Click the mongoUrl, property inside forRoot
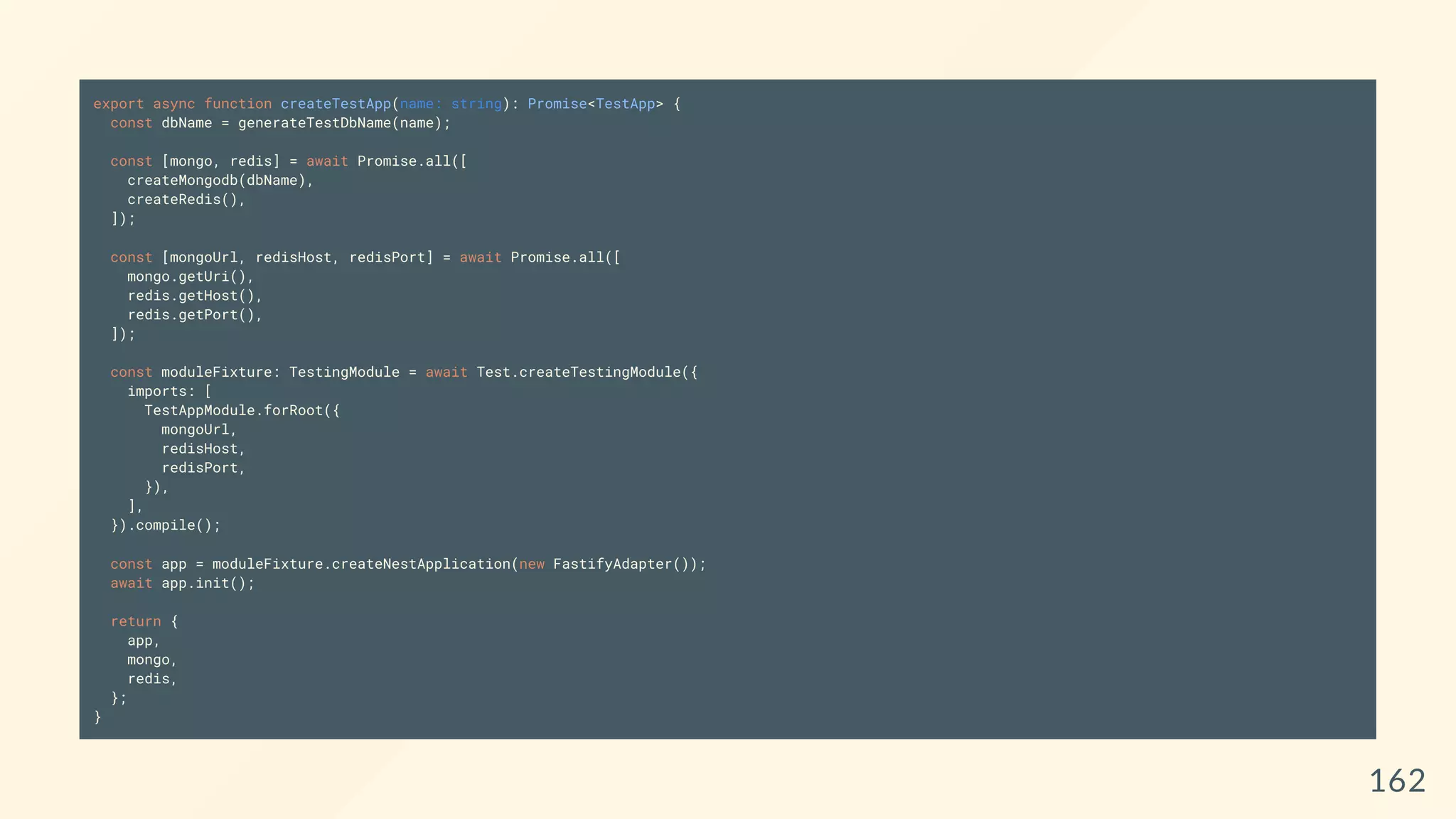Viewport: 1456px width, 819px height. tap(199, 430)
